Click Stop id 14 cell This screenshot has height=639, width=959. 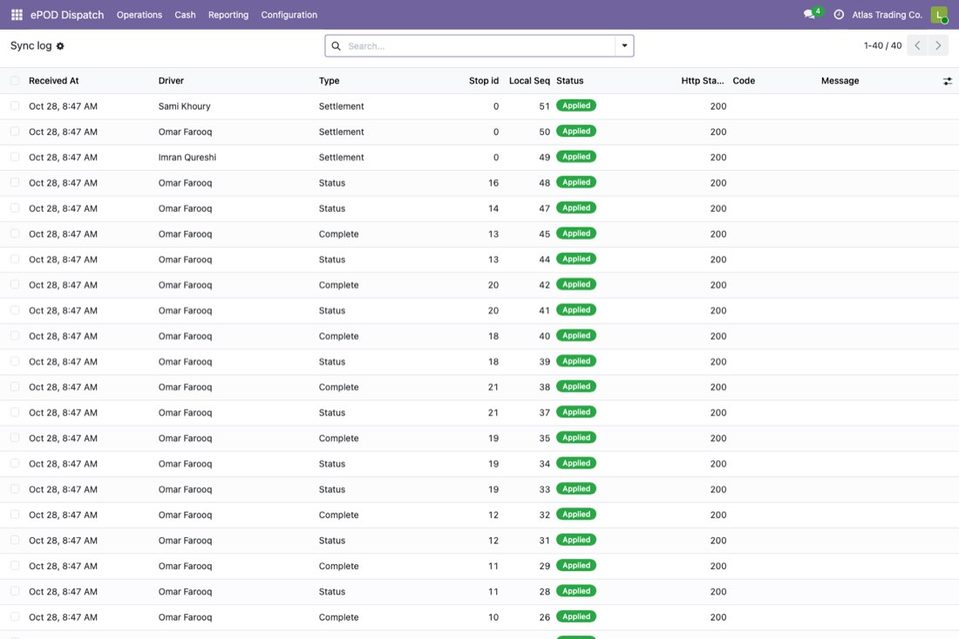pos(494,209)
